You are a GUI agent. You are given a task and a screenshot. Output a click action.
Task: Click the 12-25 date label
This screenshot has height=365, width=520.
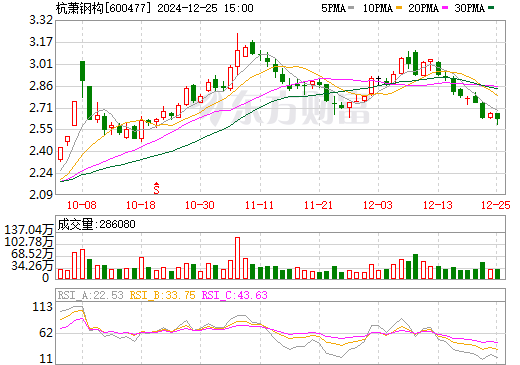[496, 205]
